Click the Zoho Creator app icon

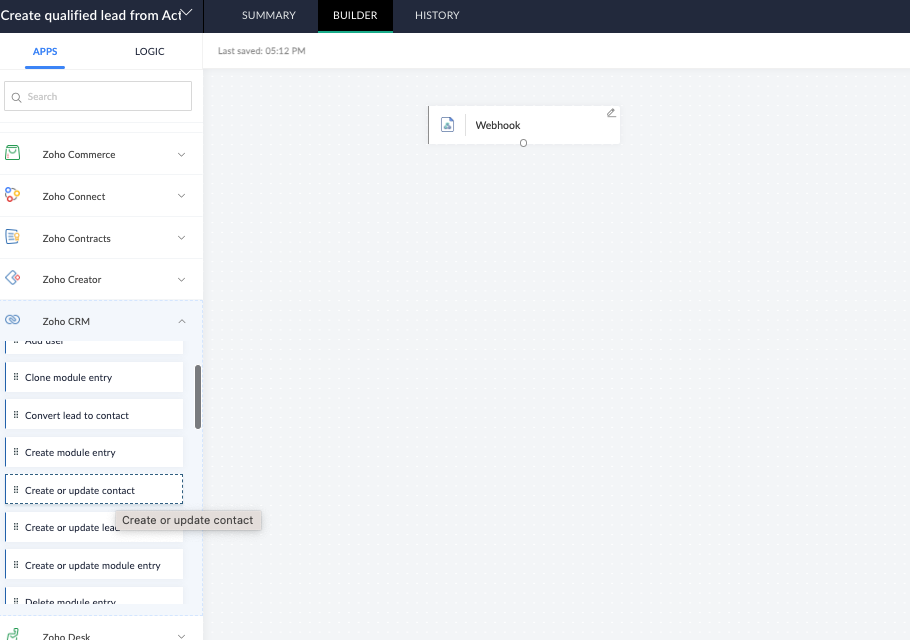(x=12, y=278)
